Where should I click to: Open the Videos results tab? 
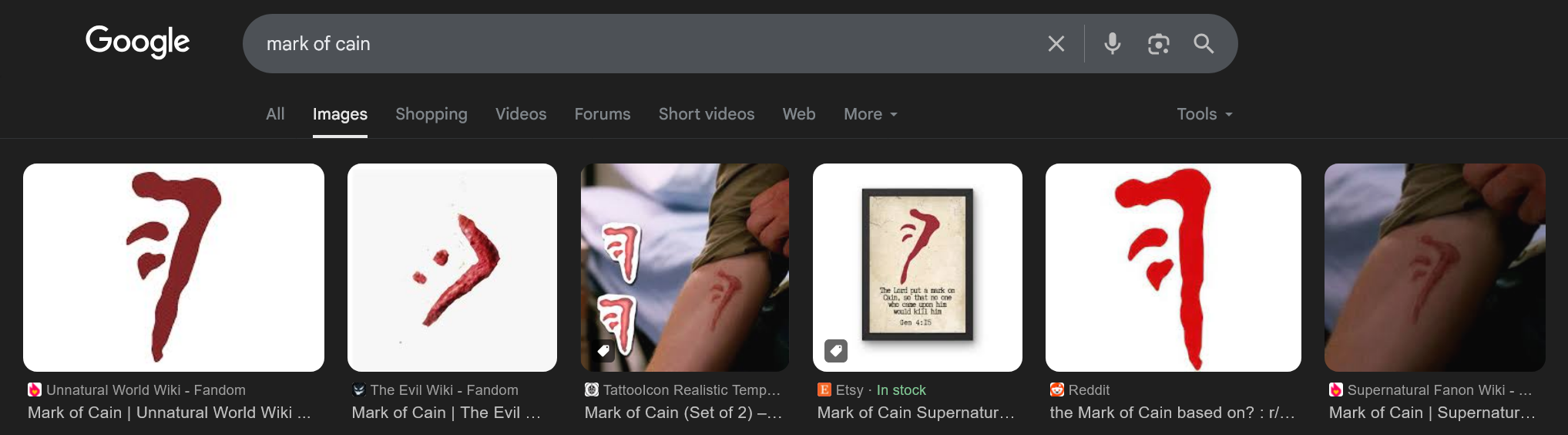[521, 114]
